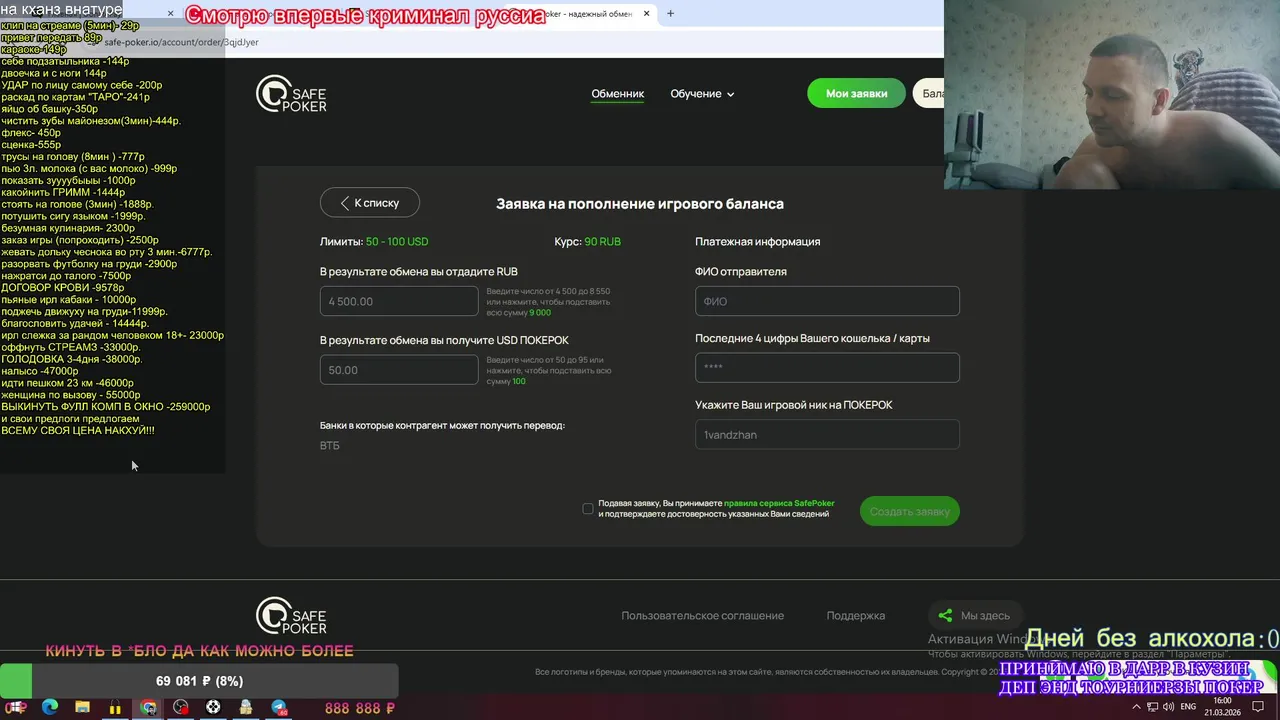This screenshot has width=1280, height=720.
Task: Click the 50 - 100 USD limits value
Action: [397, 242]
